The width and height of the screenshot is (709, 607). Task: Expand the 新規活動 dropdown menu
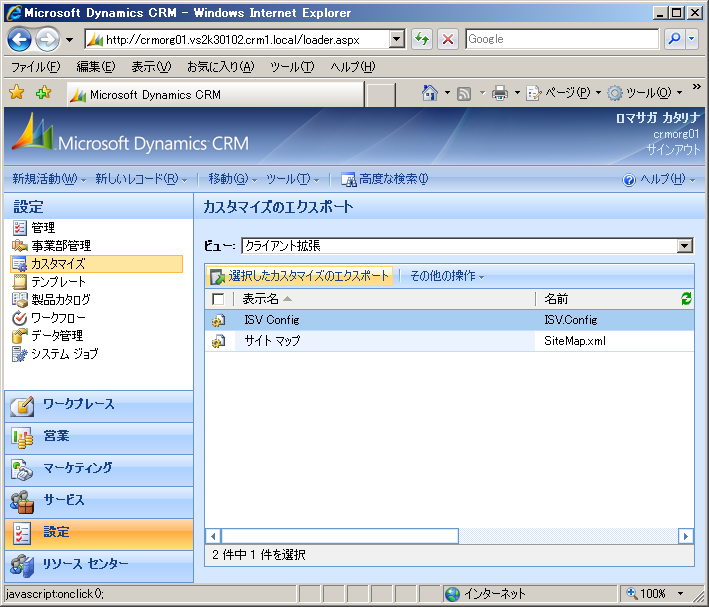click(49, 179)
